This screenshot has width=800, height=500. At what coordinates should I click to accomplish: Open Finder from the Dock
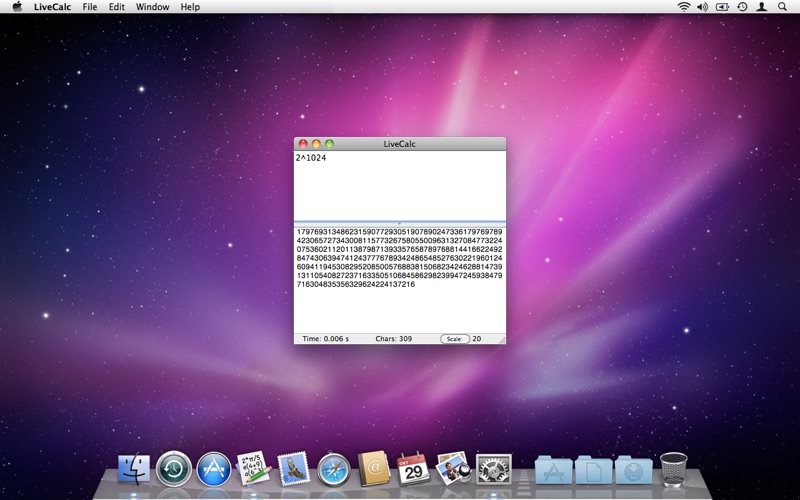tap(134, 469)
